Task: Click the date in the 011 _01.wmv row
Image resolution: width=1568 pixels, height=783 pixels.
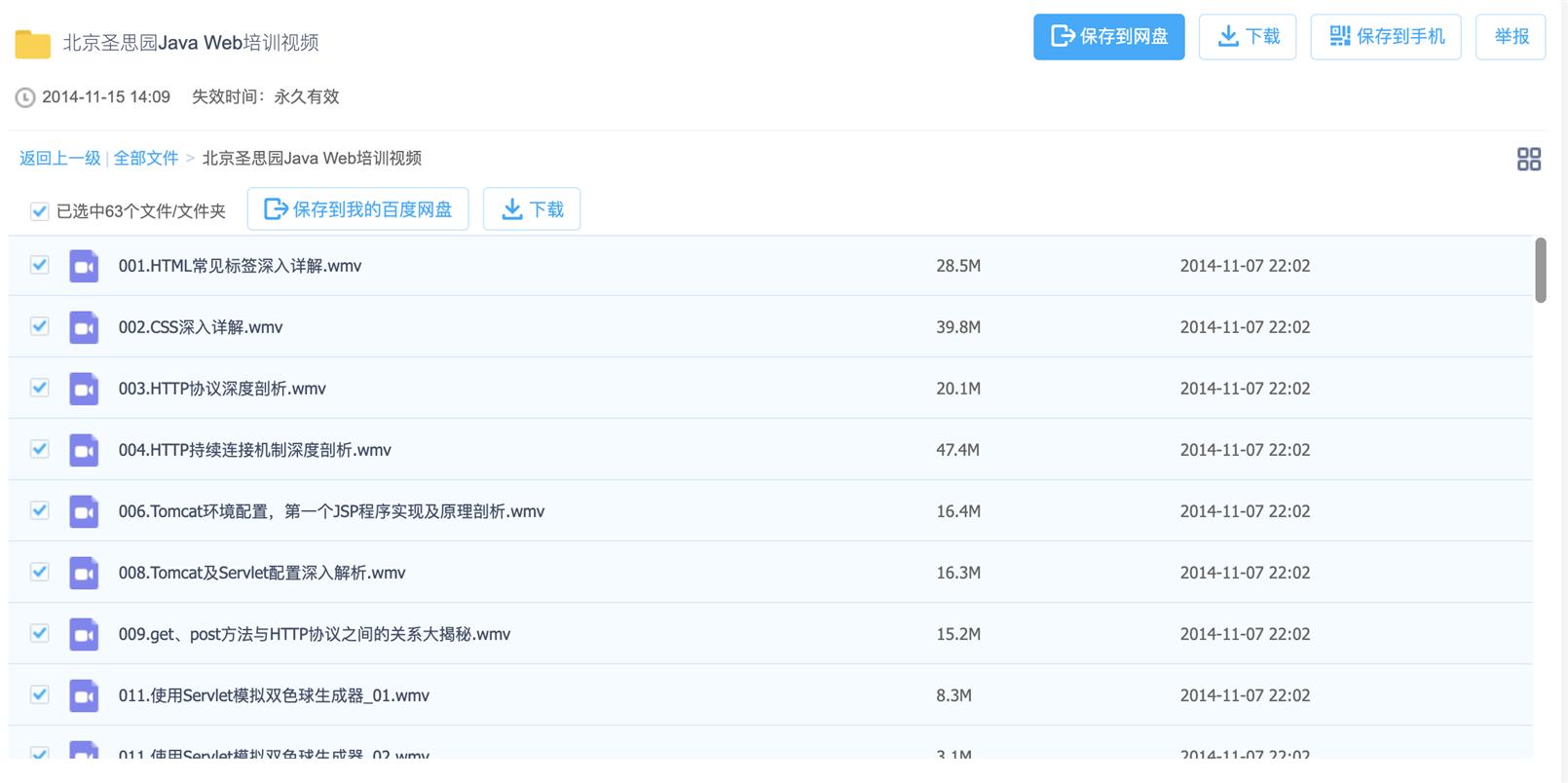Action: click(x=1245, y=695)
